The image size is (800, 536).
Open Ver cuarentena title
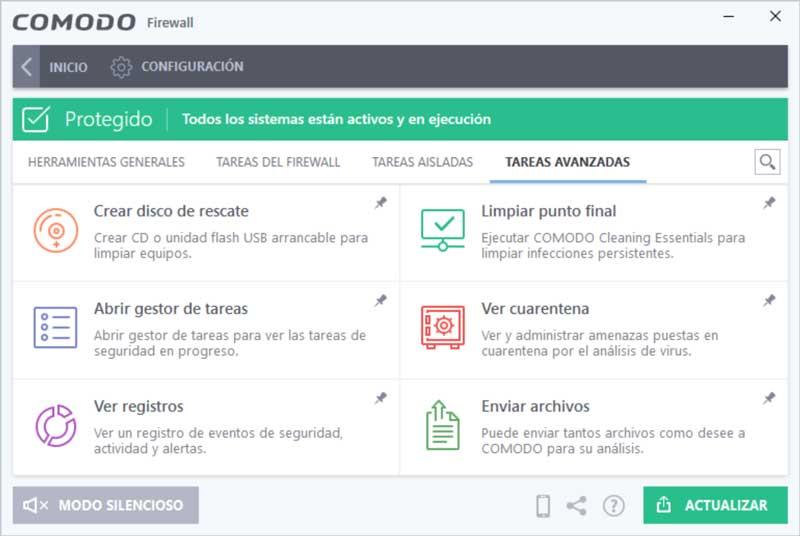535,309
